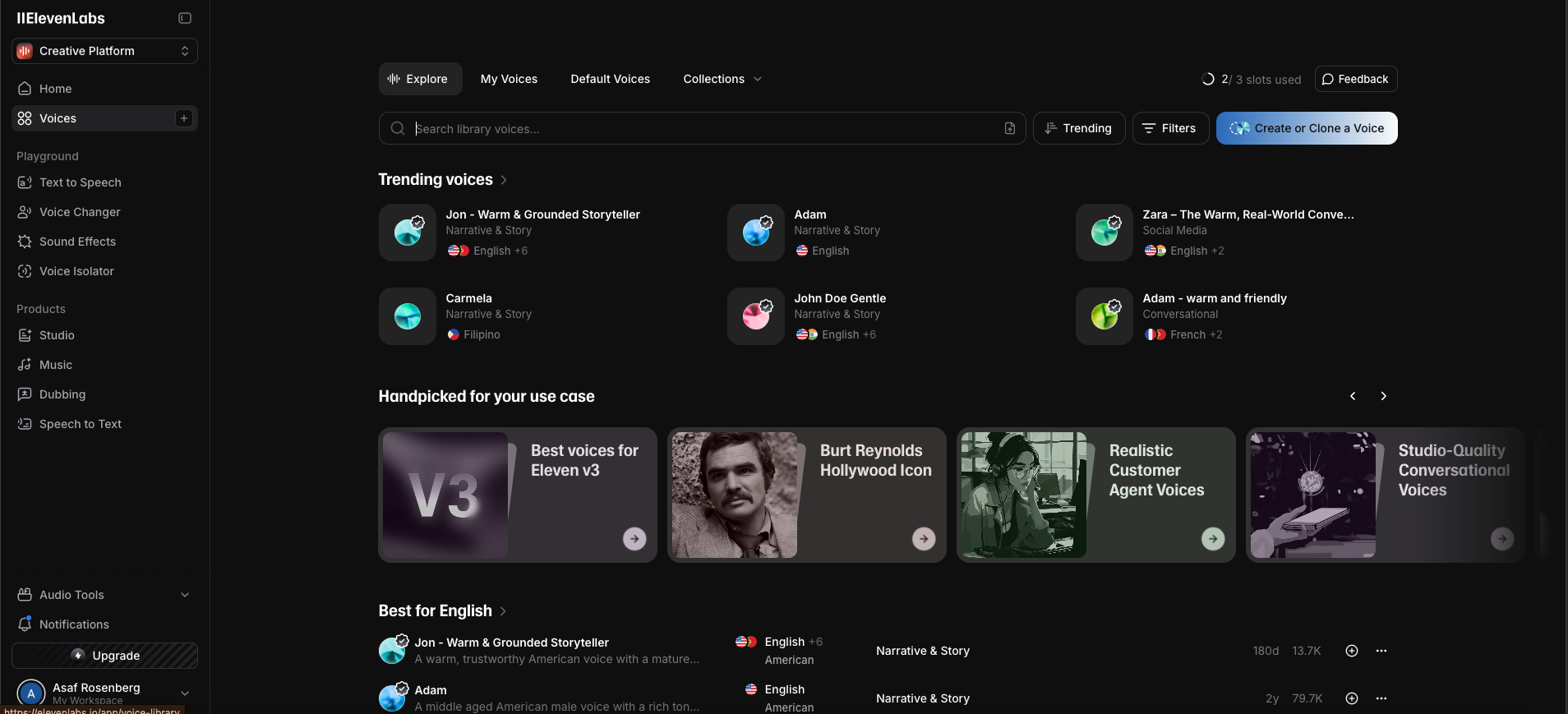Collapse the sidebar panel icon
This screenshot has width=1568, height=714.
185,18
